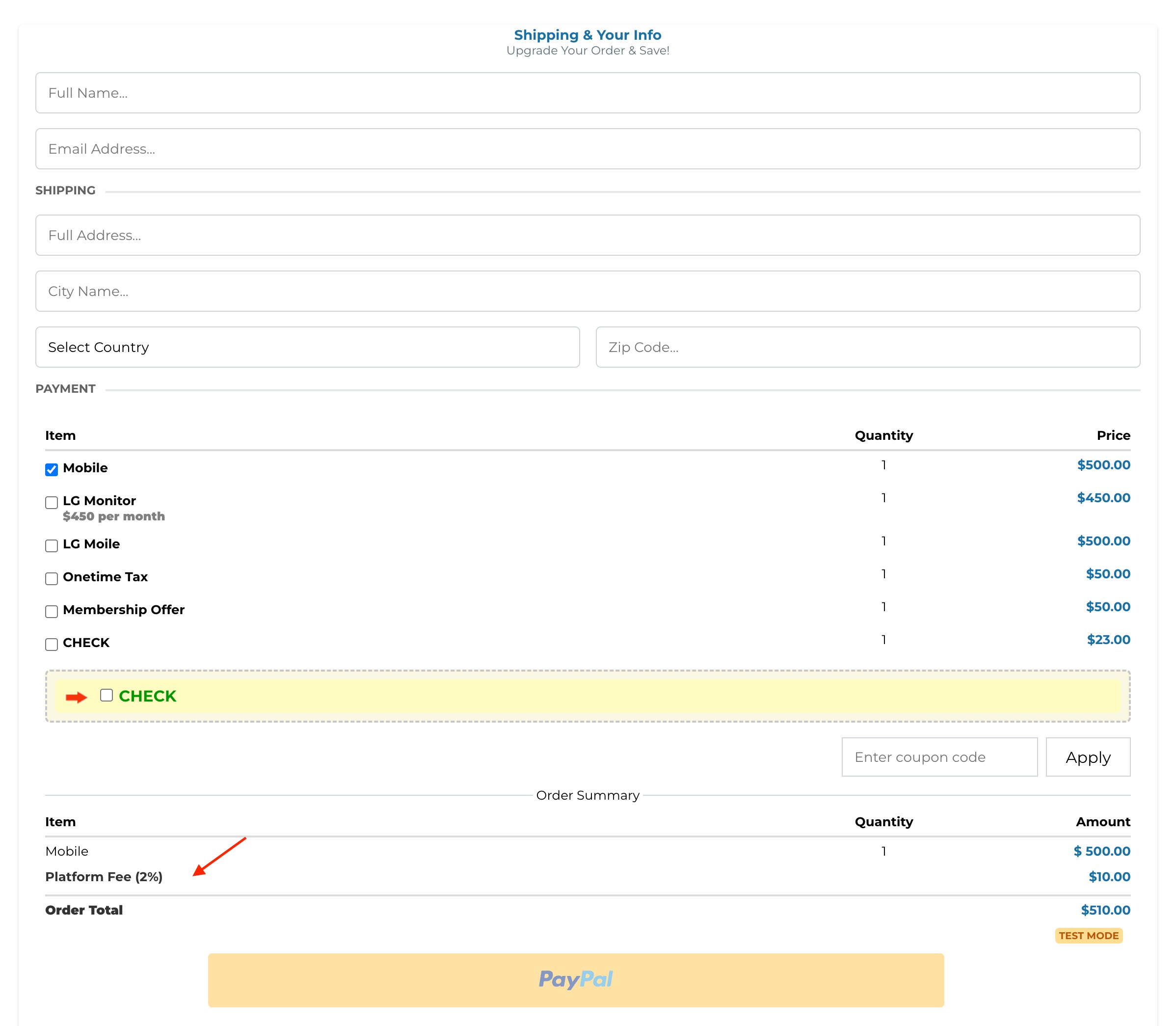Select the LG Monitor checkbox
This screenshot has height=1026, width=1176.
pyautogui.click(x=52, y=502)
